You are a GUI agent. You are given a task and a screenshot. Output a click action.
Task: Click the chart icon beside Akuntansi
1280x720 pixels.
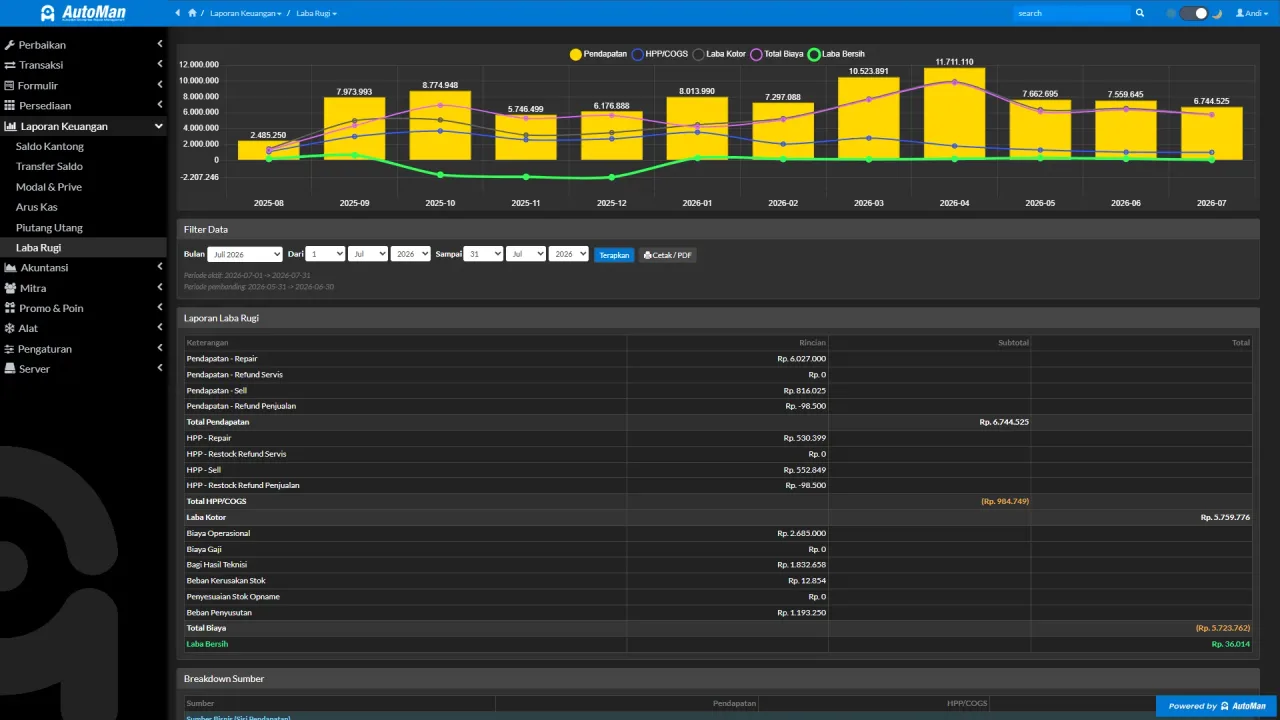11,267
